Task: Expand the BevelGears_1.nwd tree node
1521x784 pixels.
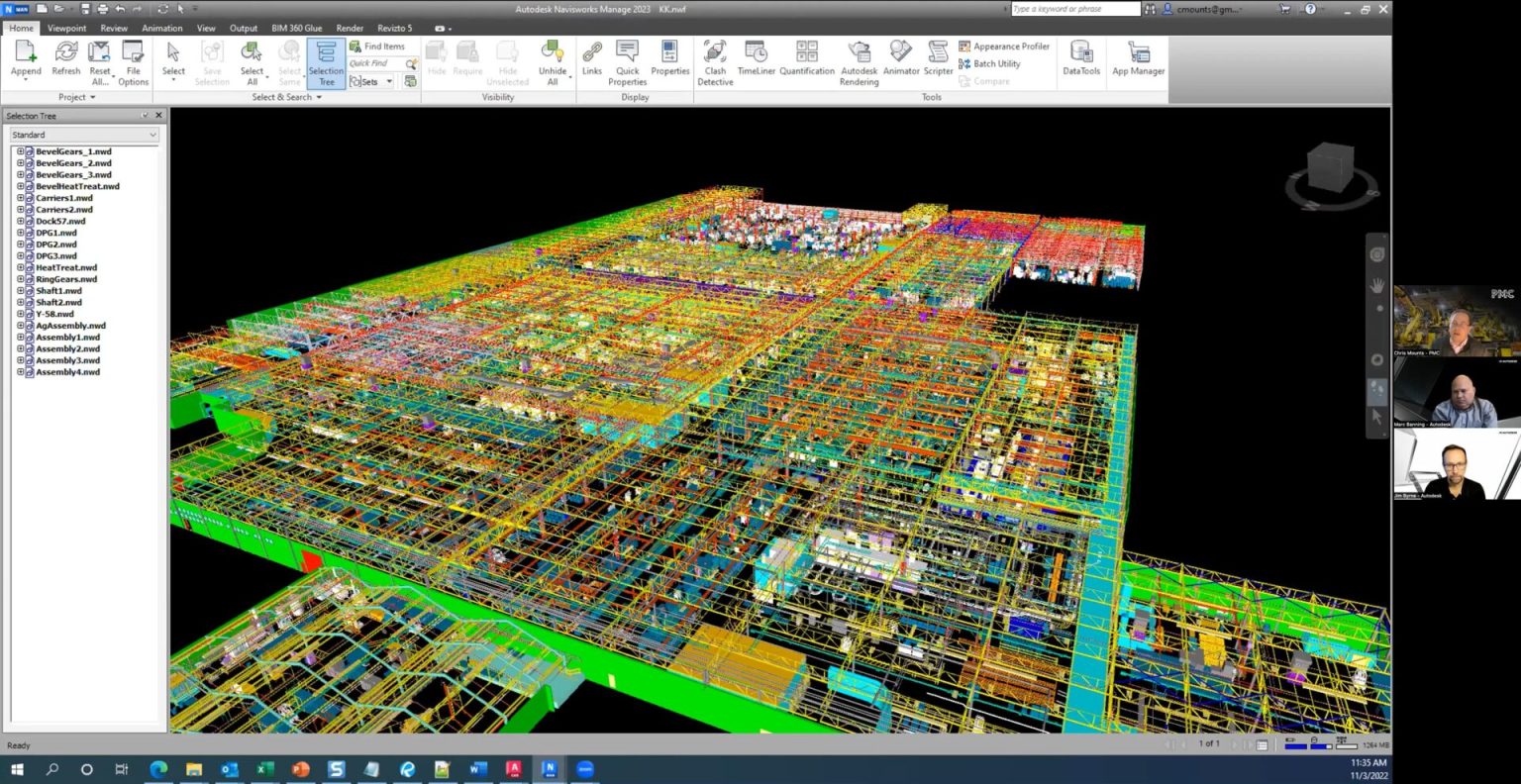Action: 20,151
